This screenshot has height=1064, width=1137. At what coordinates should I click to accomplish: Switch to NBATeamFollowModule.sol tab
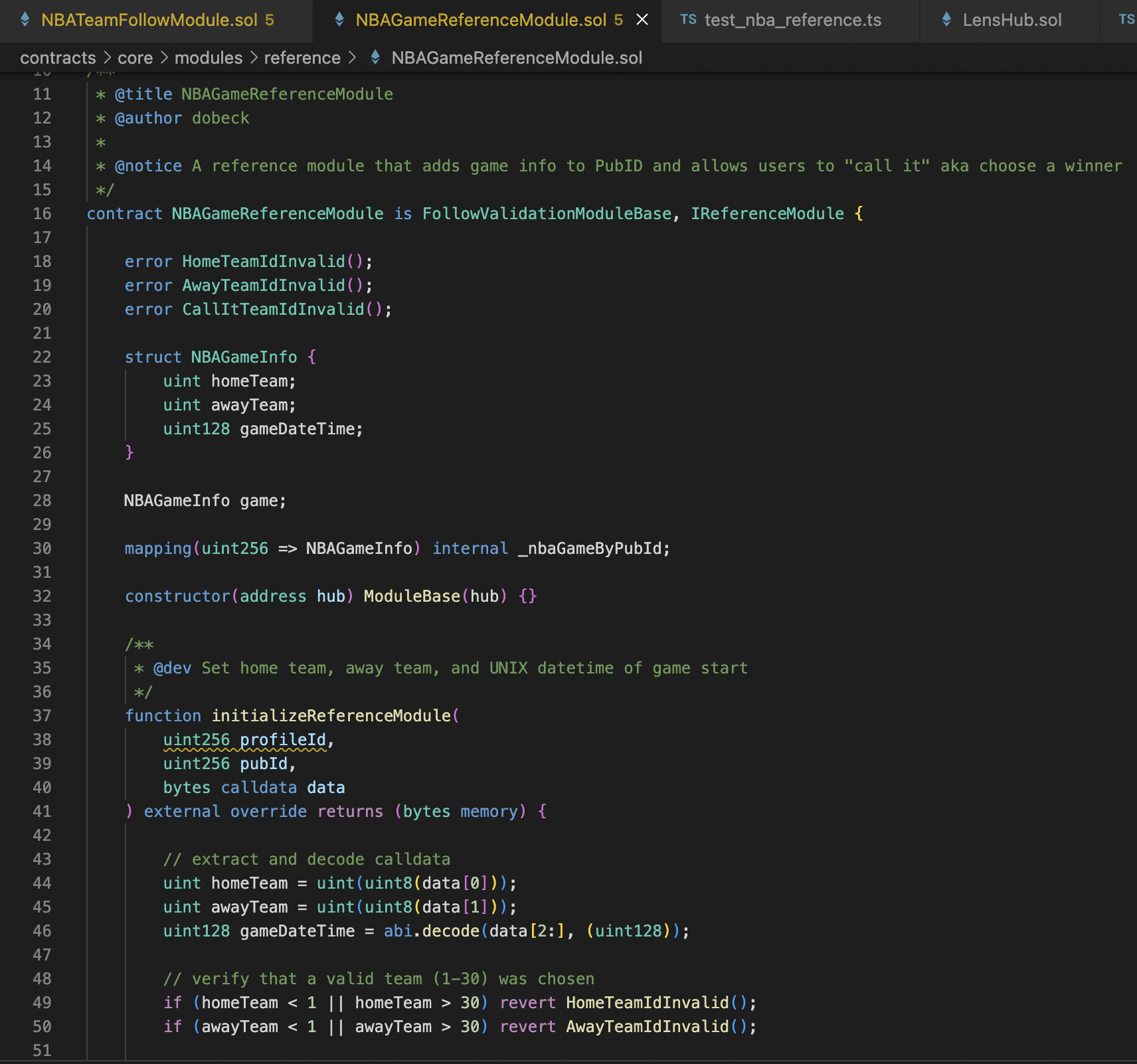(157, 20)
